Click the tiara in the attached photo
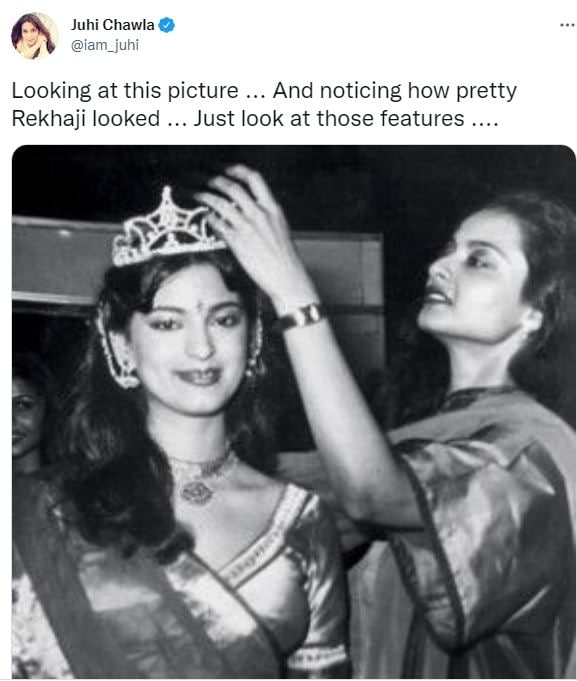577x681 pixels. (168, 228)
